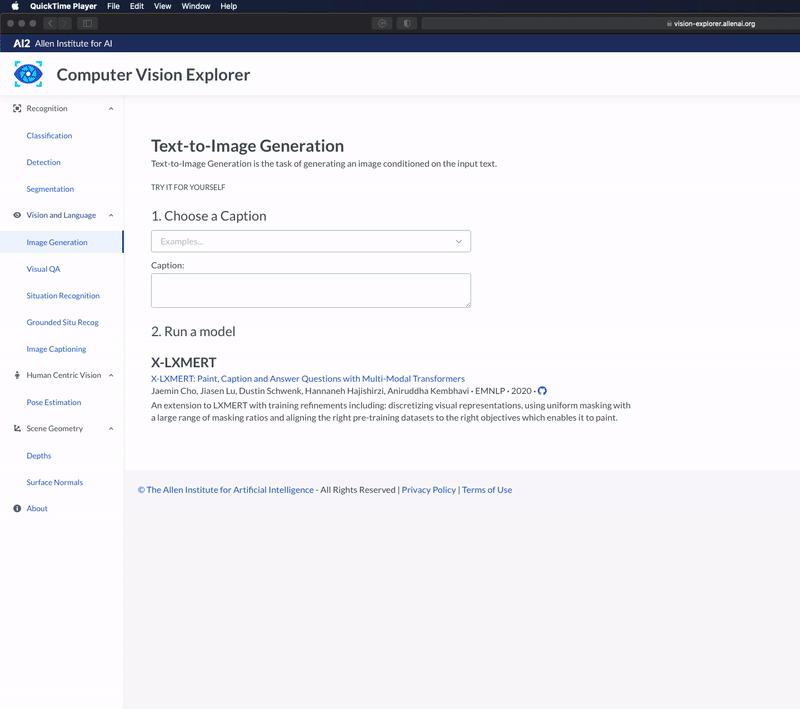Toggle the browser sidebar button
Viewport: 800px width, 709px height.
(87, 23)
